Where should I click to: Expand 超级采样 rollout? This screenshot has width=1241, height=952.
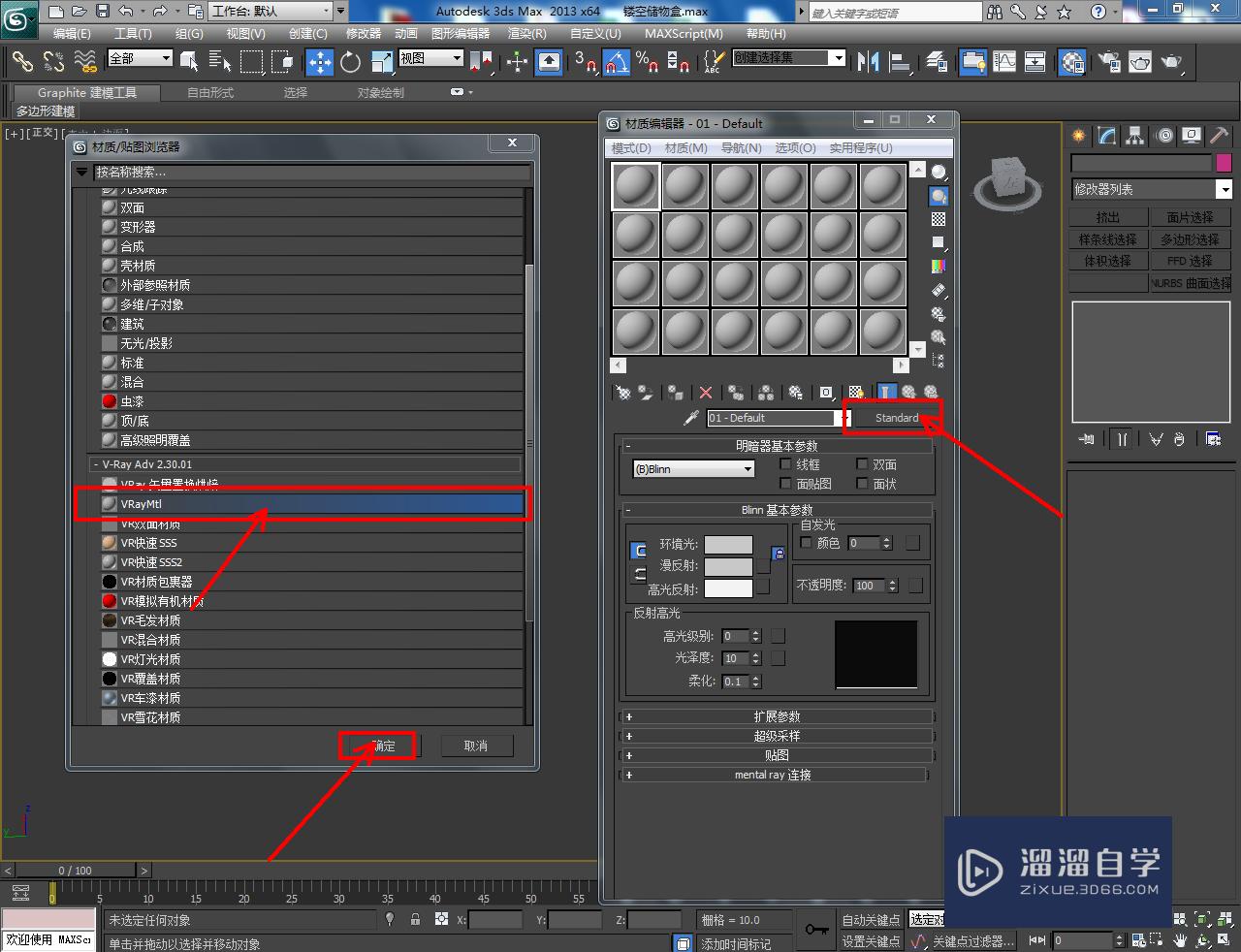click(777, 736)
